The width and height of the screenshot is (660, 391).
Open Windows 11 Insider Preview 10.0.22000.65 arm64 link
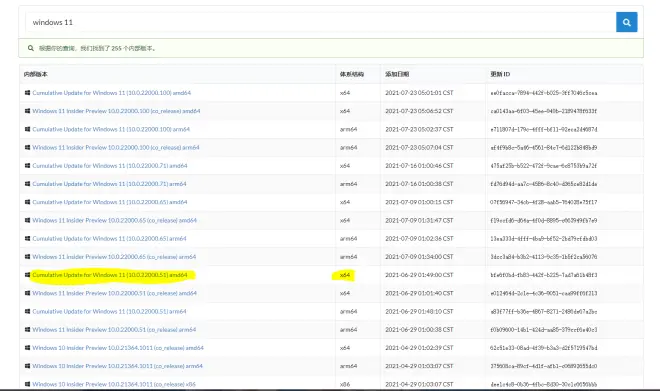tap(114, 256)
